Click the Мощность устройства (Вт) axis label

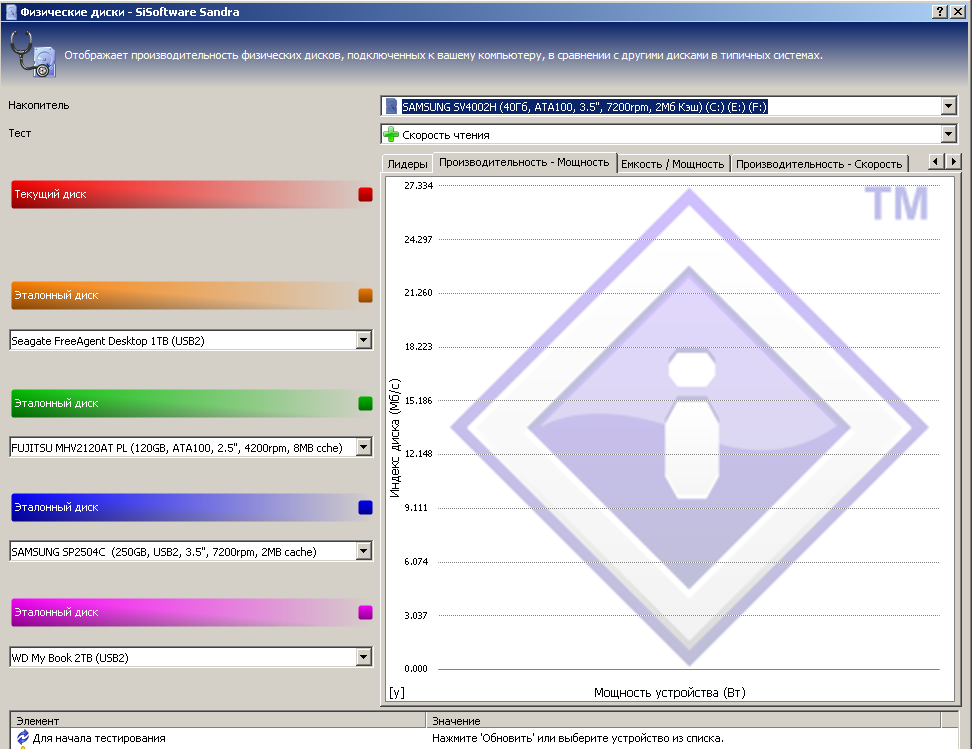(669, 693)
